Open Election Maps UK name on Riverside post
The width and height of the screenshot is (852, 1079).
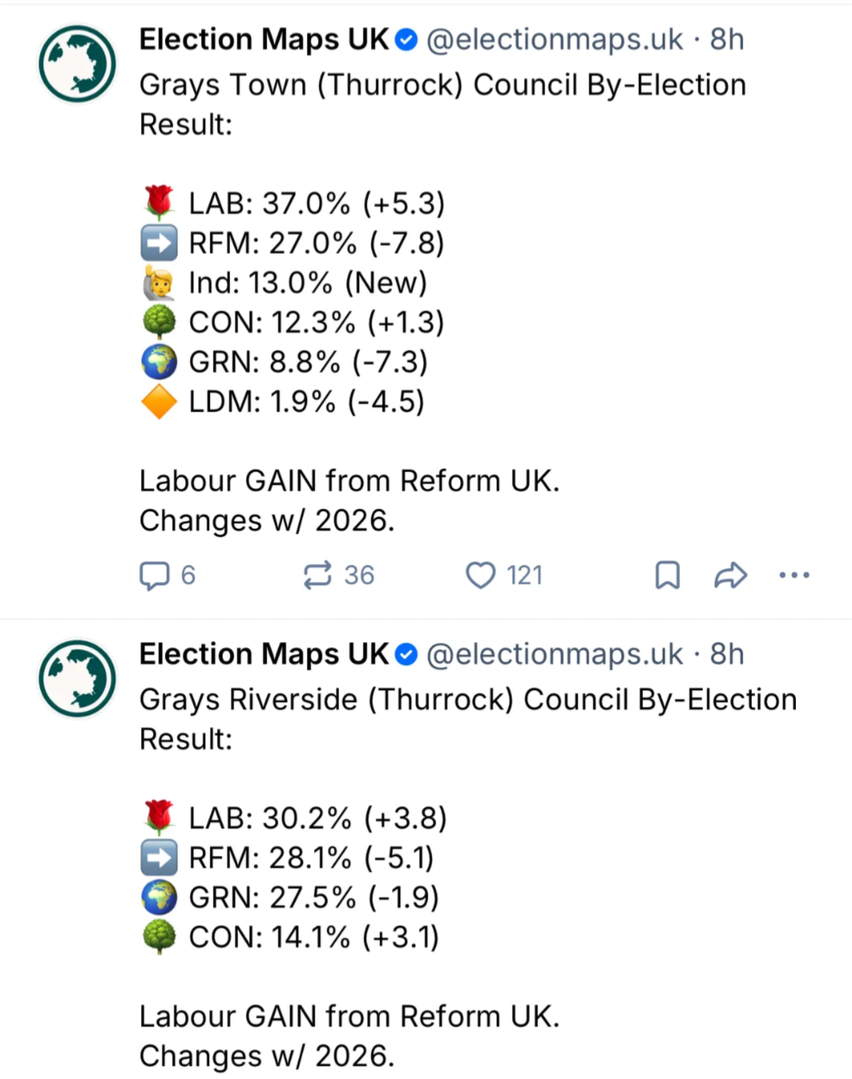click(x=264, y=654)
